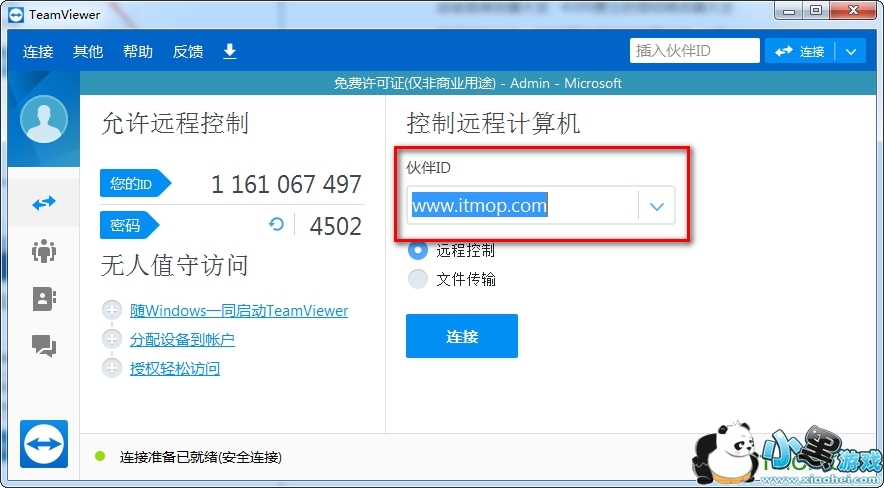Screen dimensions: 884x488
Task: Select the 远程控制 radio button
Action: pyautogui.click(x=418, y=250)
